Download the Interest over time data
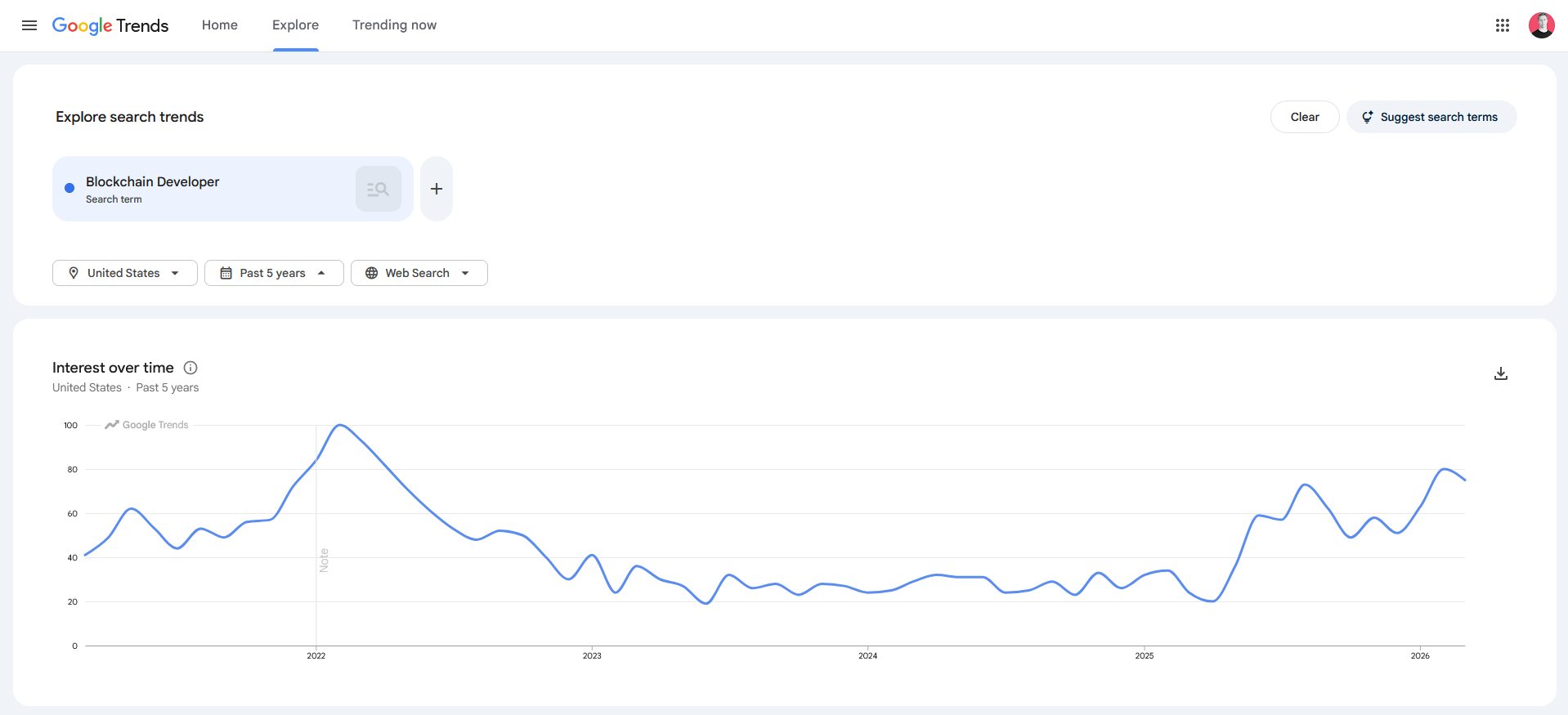Image resolution: width=1568 pixels, height=715 pixels. (x=1501, y=373)
